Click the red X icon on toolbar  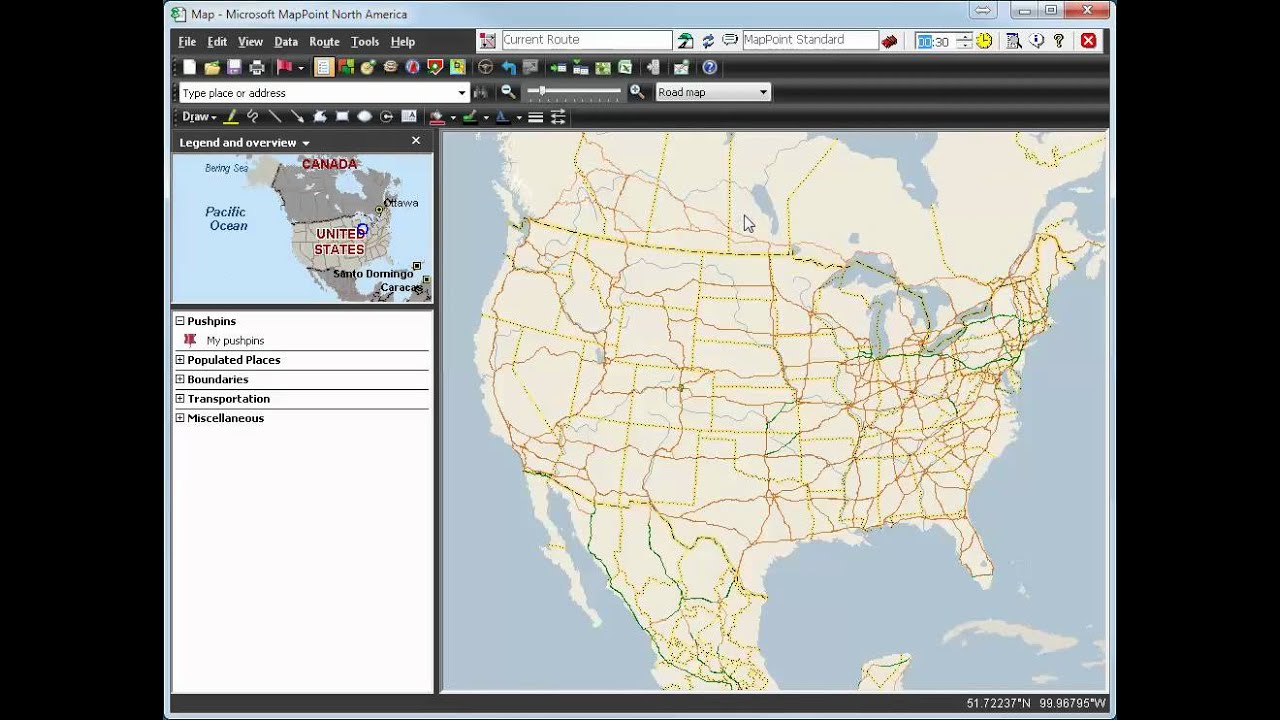coord(1088,41)
